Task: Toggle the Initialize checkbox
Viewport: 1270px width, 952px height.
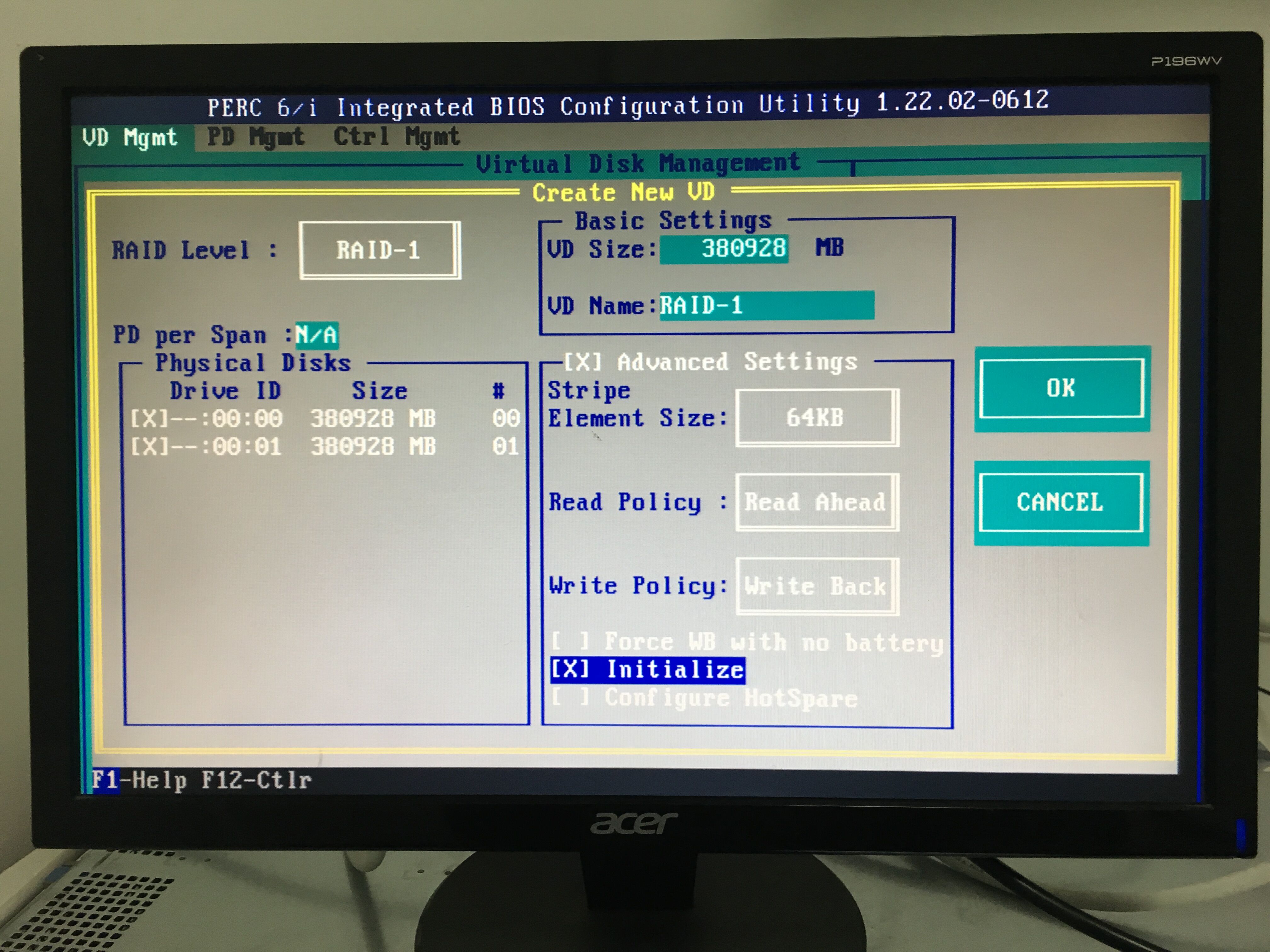Action: [571, 670]
